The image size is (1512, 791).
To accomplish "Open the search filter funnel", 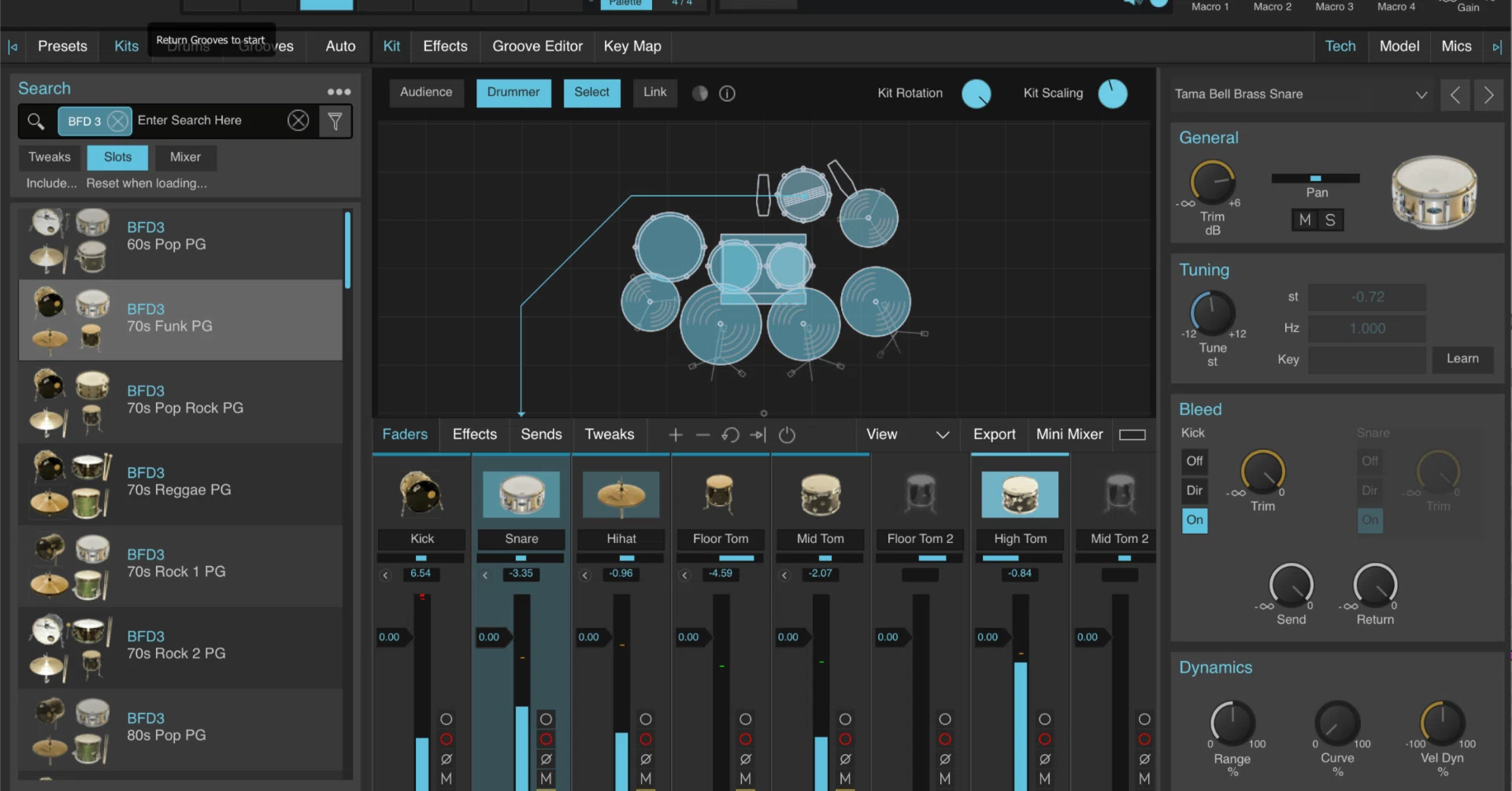I will click(335, 121).
